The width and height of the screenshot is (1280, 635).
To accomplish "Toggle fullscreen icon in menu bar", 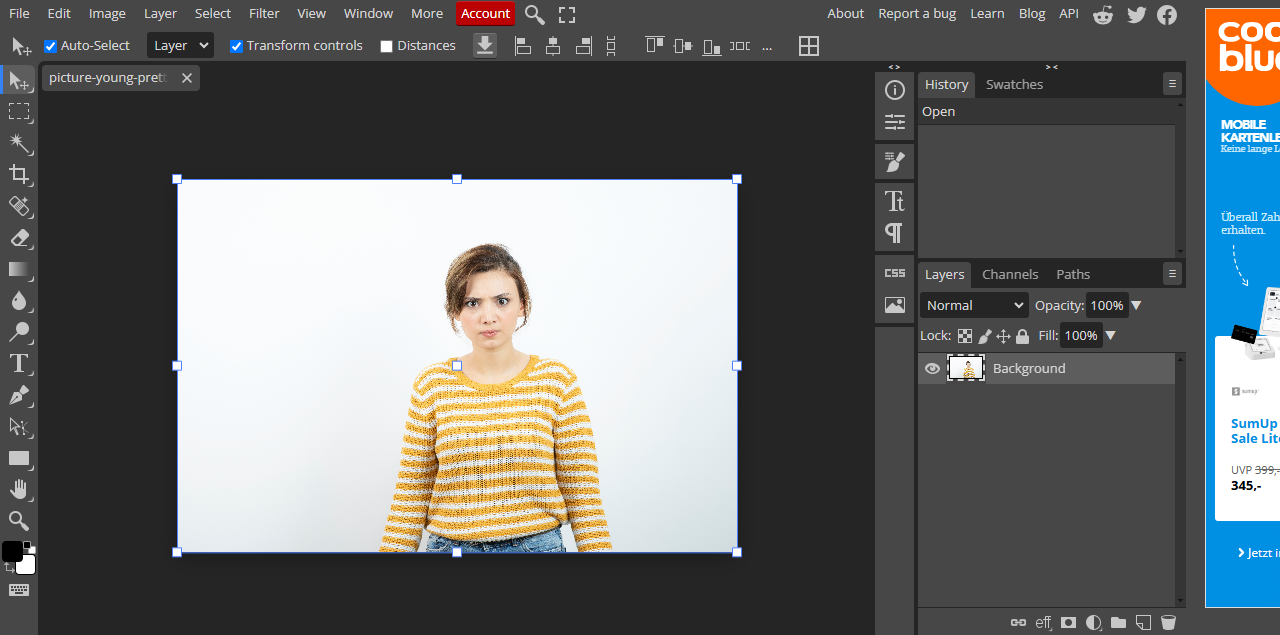I will pos(567,14).
